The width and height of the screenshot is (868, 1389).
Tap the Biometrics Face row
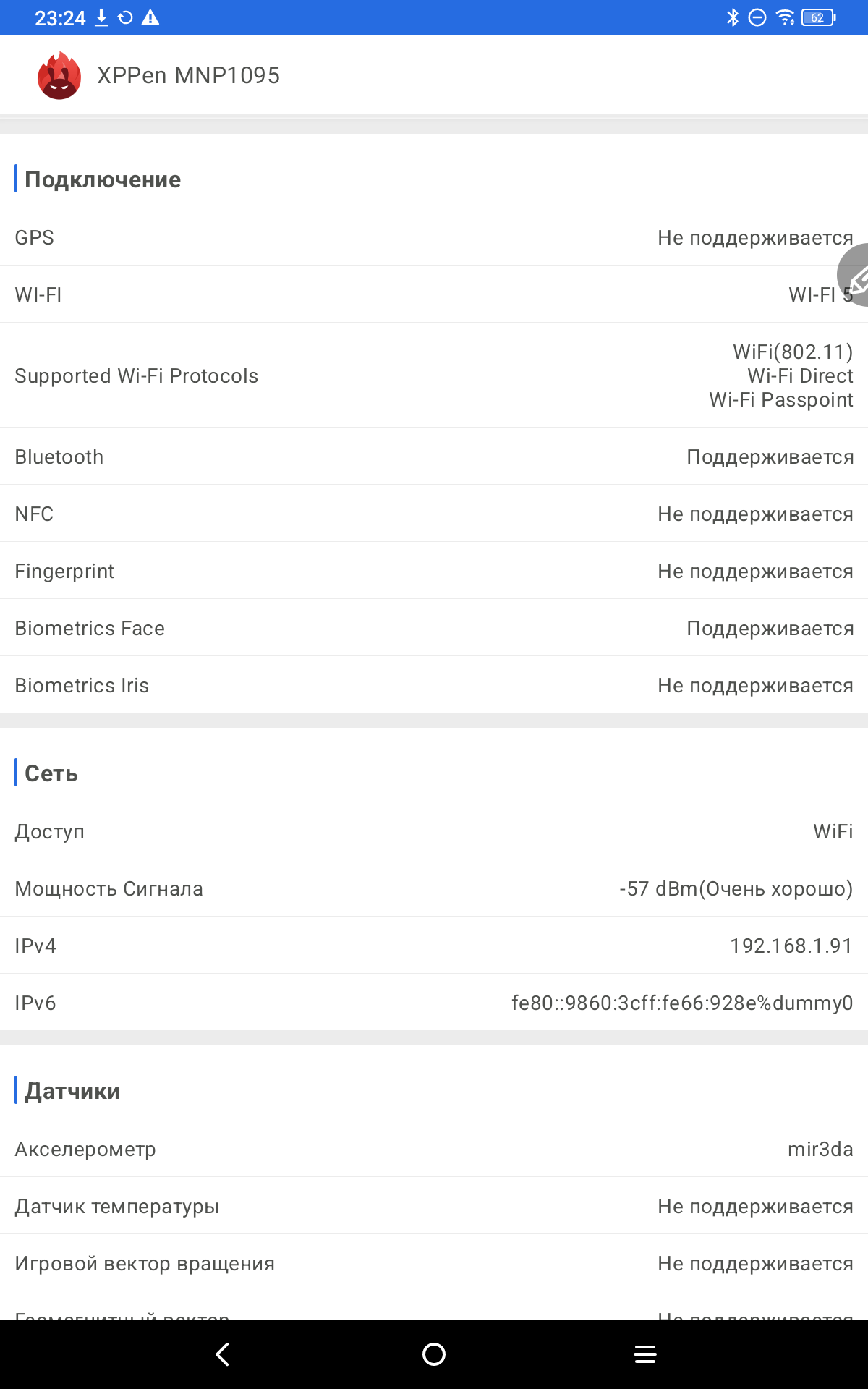click(434, 628)
